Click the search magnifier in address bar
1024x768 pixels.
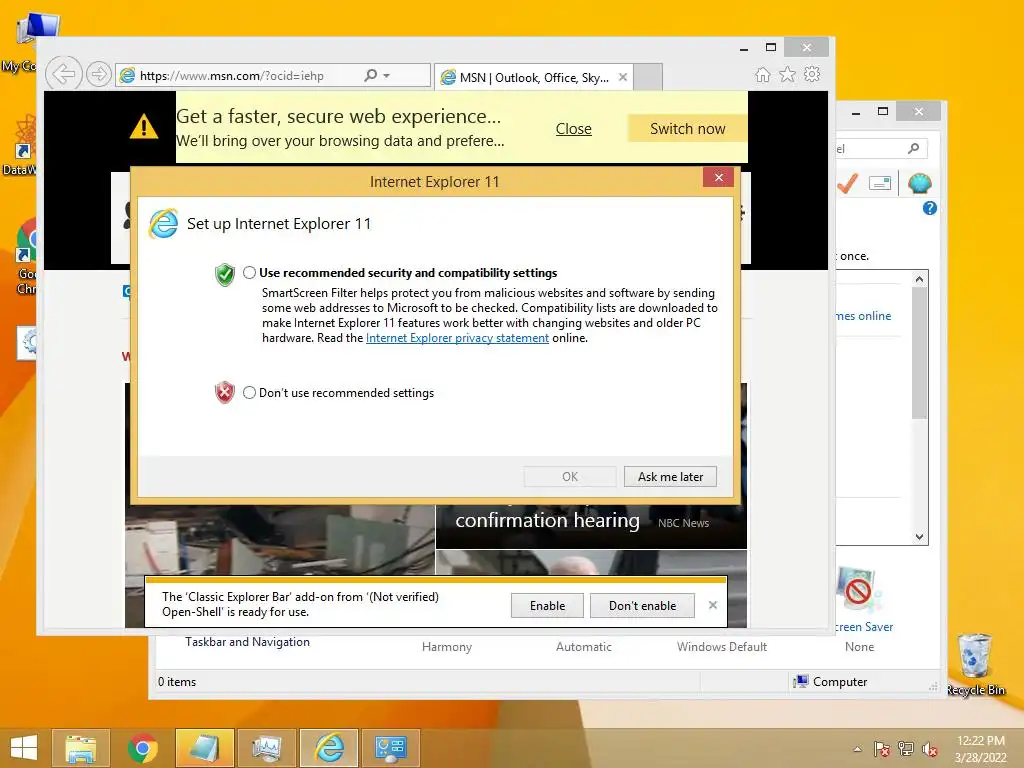point(370,76)
